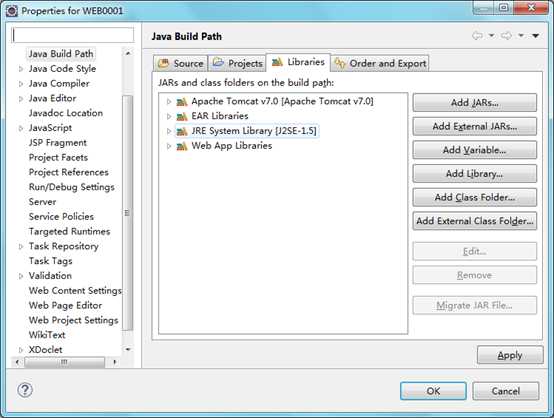
Task: Click the Apache Tomcat v7.0 library icon
Action: (x=182, y=102)
